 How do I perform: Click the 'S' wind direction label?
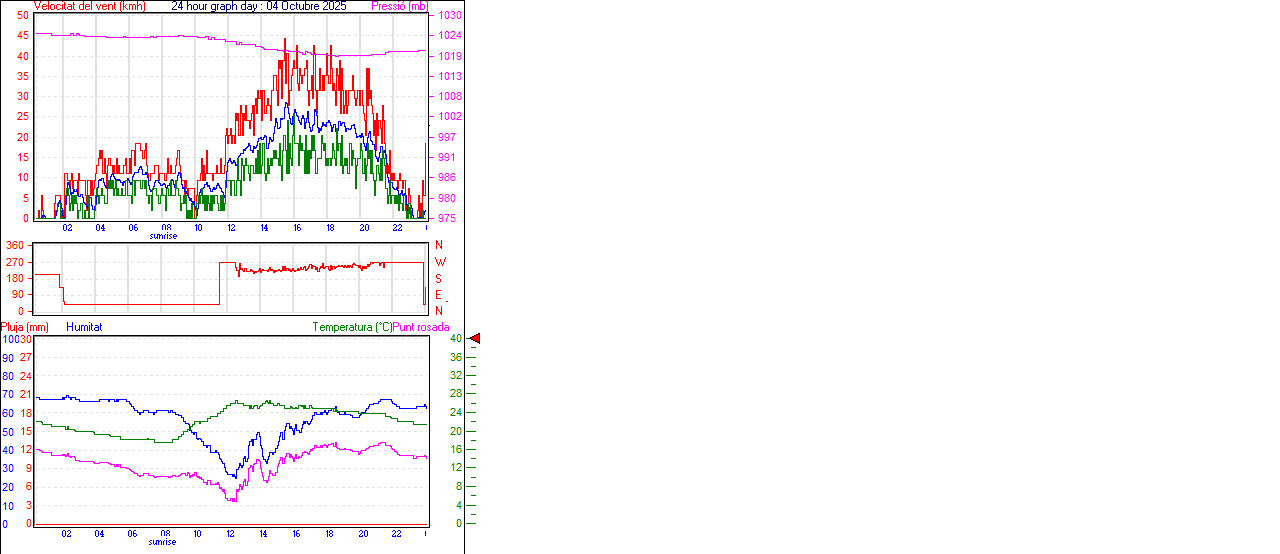439,278
